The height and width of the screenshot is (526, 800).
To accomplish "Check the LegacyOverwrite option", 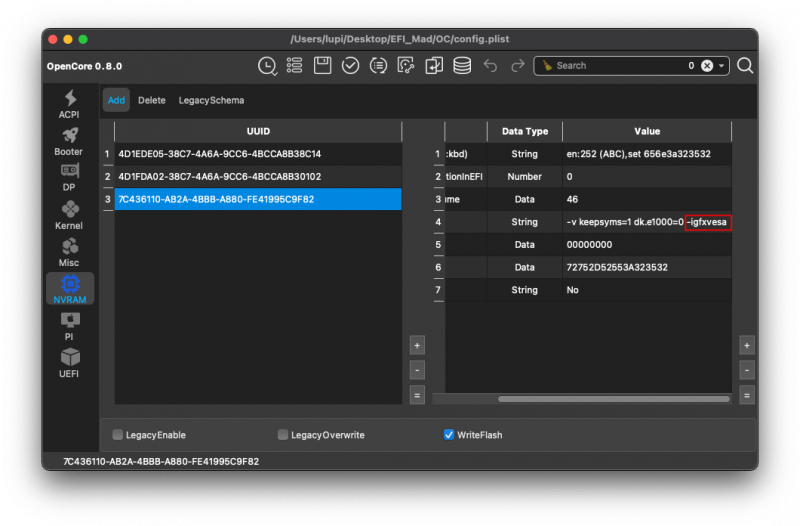I will [284, 435].
